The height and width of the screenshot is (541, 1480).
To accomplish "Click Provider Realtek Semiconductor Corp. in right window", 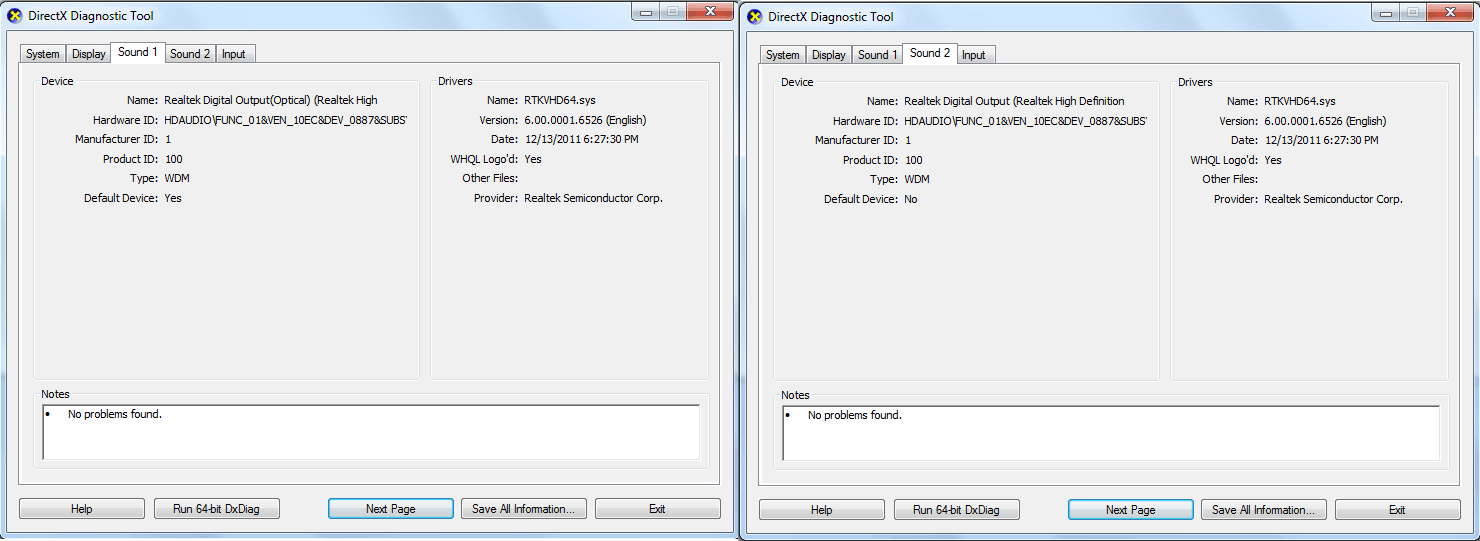I will (x=1334, y=199).
